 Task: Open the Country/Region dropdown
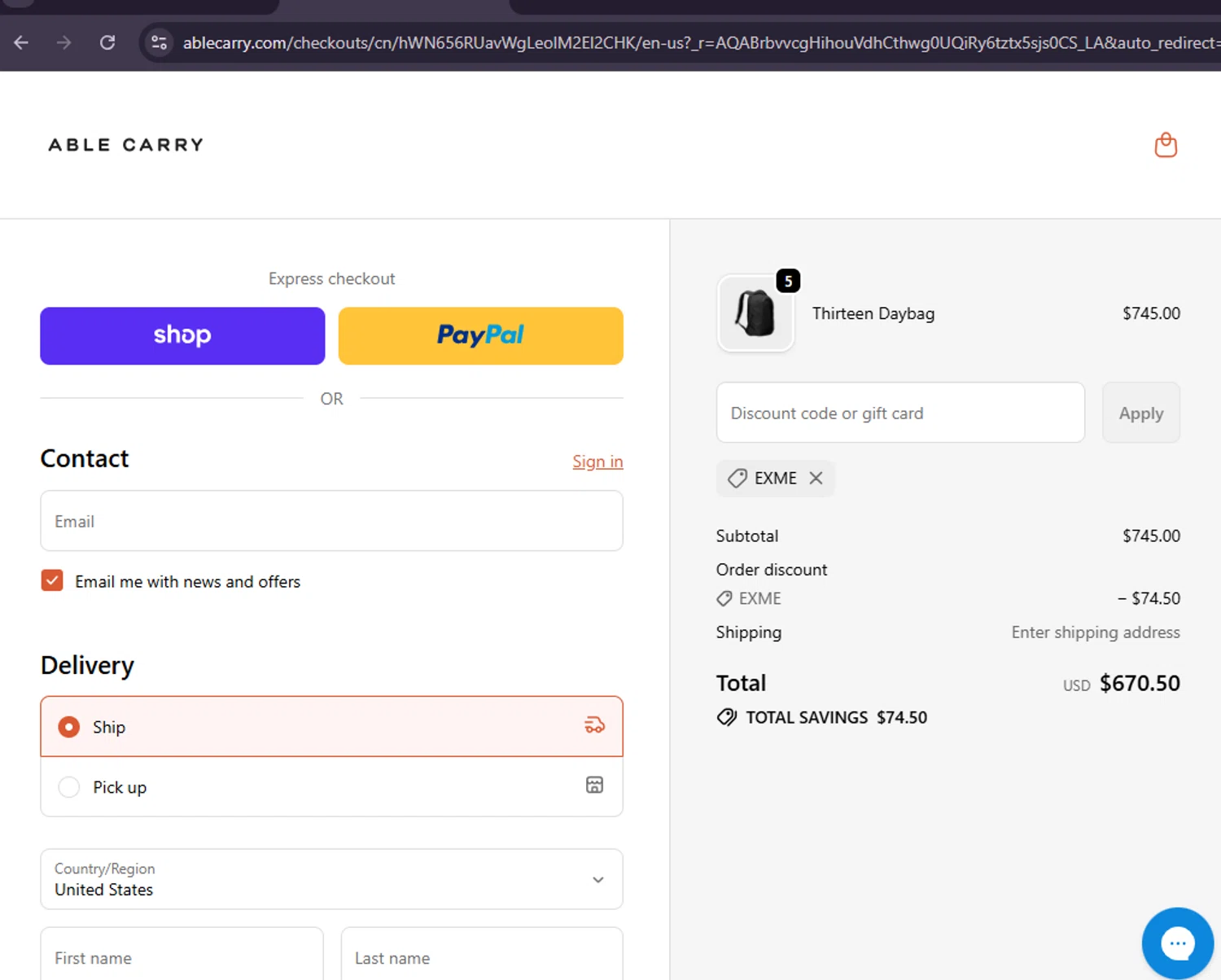(331, 879)
